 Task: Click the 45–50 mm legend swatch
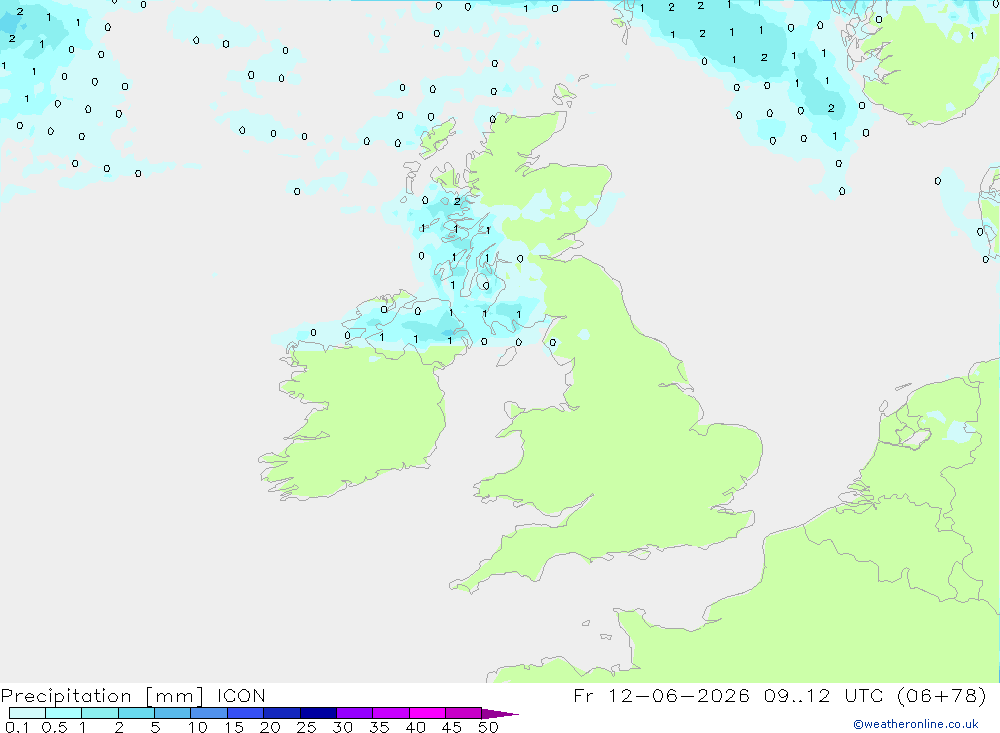[463, 713]
